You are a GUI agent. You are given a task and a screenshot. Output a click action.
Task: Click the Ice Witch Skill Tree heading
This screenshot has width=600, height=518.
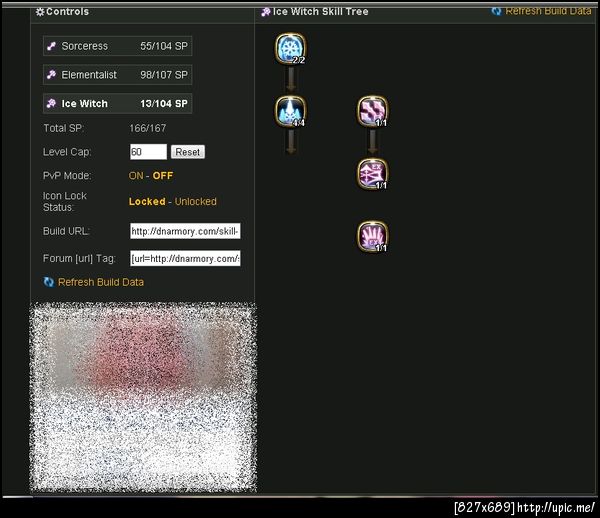point(320,12)
